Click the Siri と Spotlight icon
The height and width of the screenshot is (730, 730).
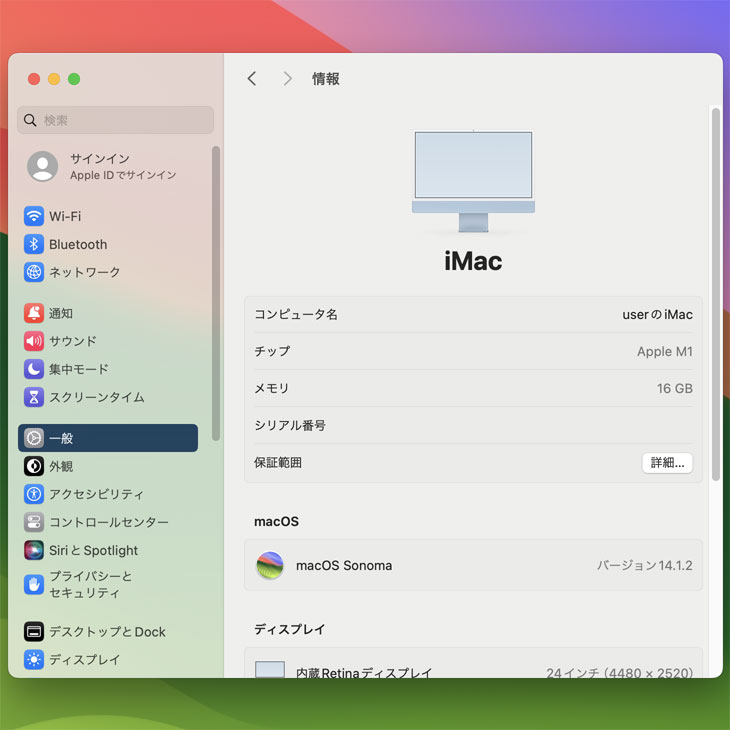click(34, 550)
